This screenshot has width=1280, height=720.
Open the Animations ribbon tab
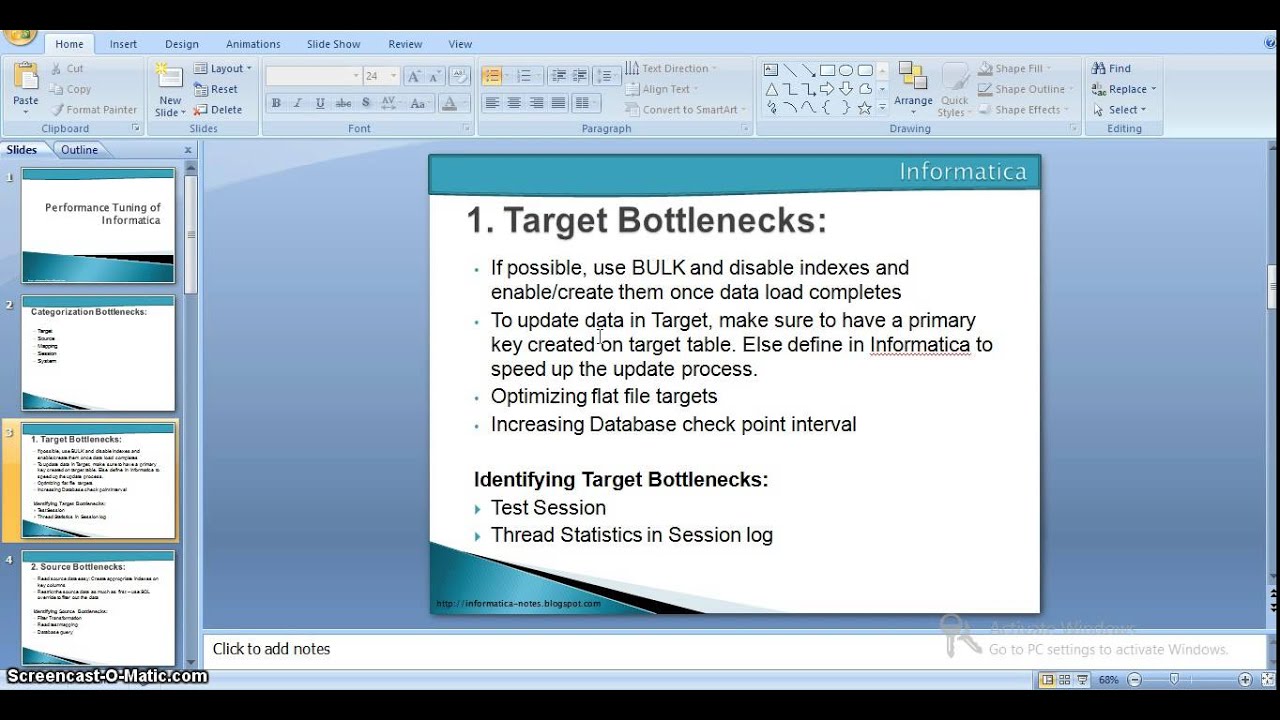253,44
